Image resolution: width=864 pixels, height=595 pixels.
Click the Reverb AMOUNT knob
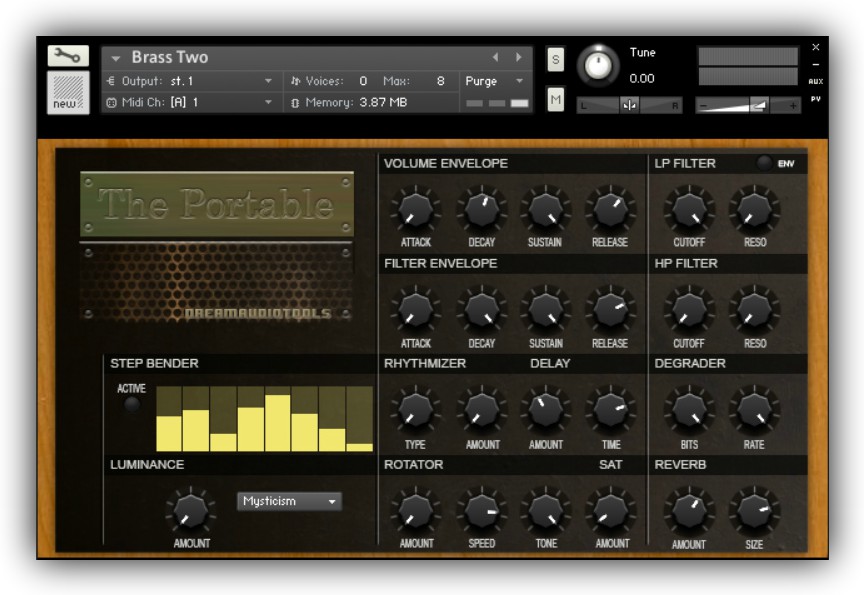pos(689,512)
